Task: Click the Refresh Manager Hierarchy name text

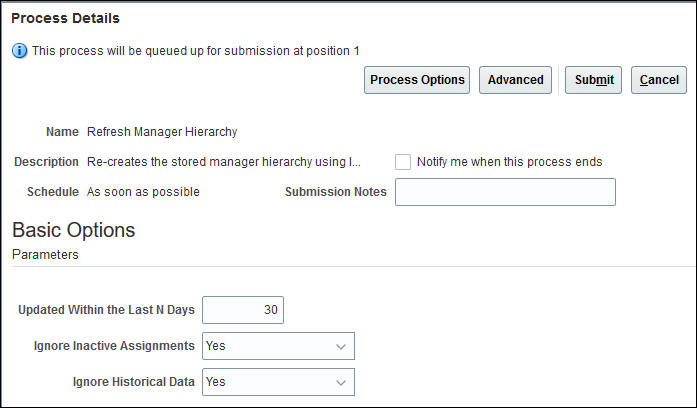Action: pos(162,131)
